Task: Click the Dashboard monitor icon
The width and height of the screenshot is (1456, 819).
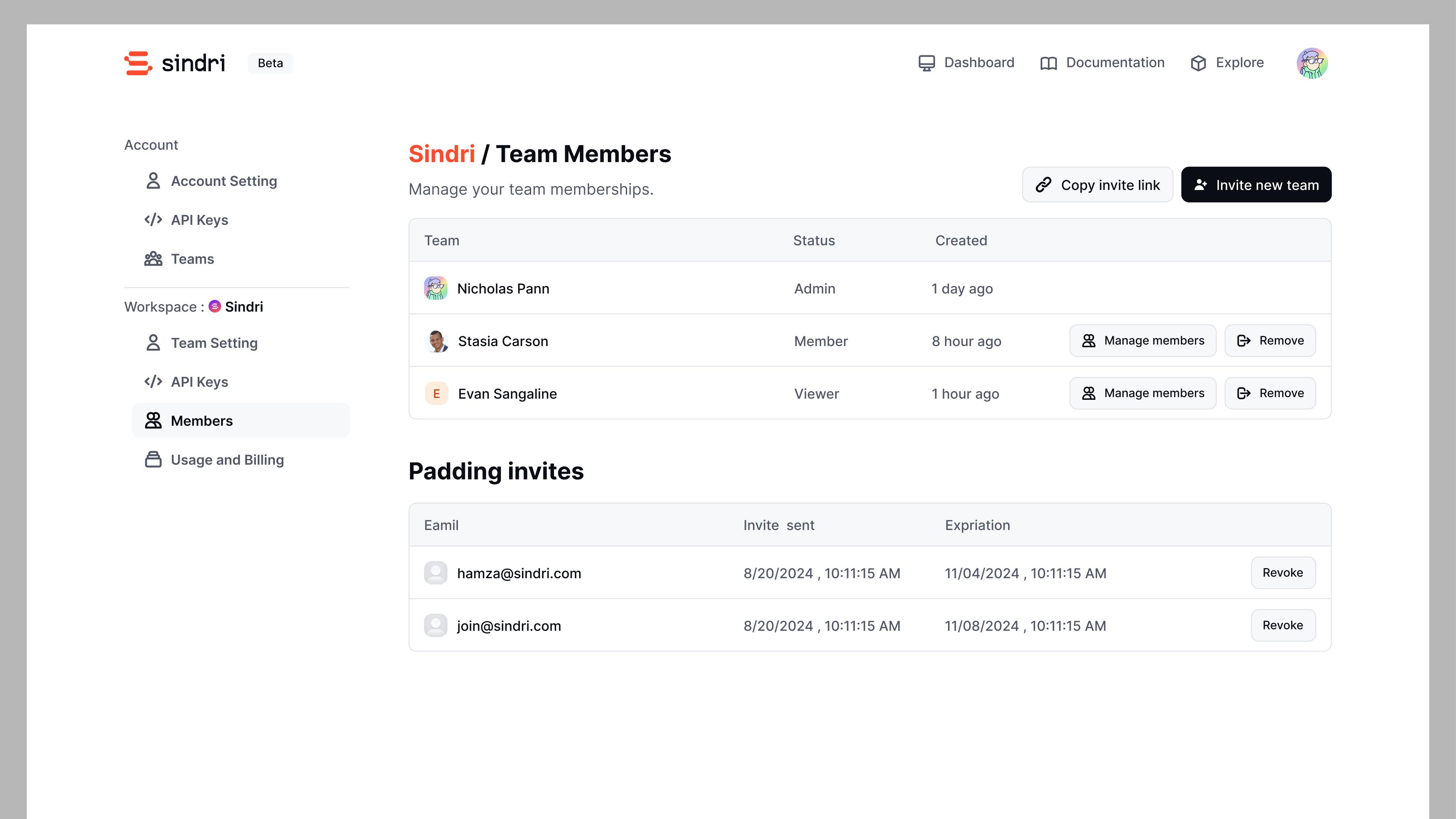Action: 926,63
